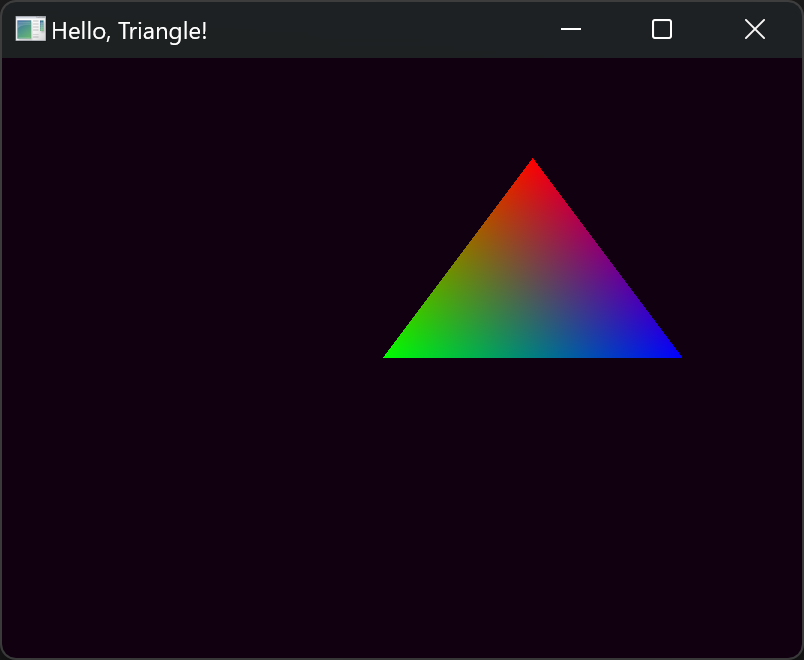Maximize the Hello, Triangle! window

tap(661, 30)
